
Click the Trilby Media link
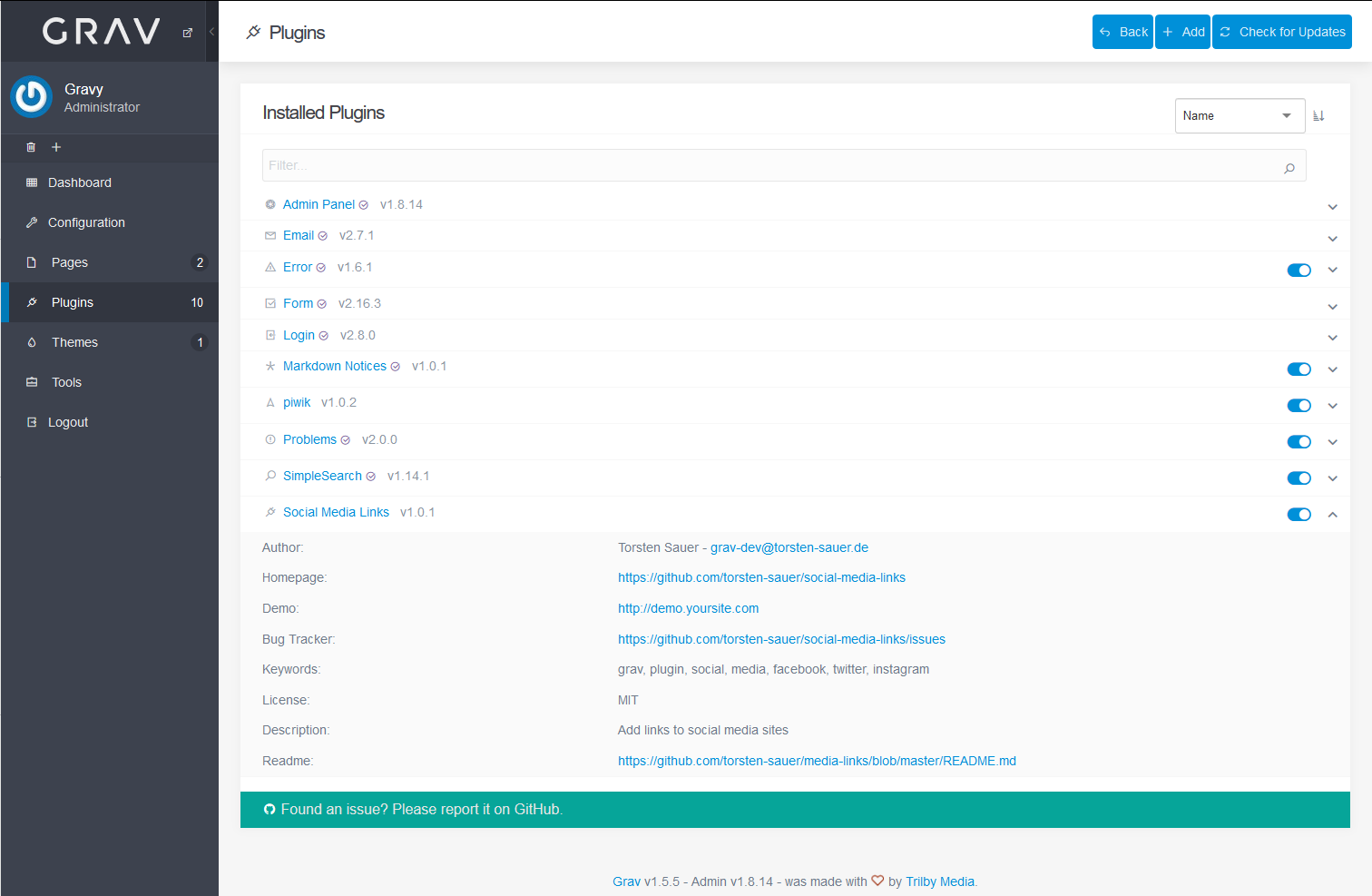[940, 881]
